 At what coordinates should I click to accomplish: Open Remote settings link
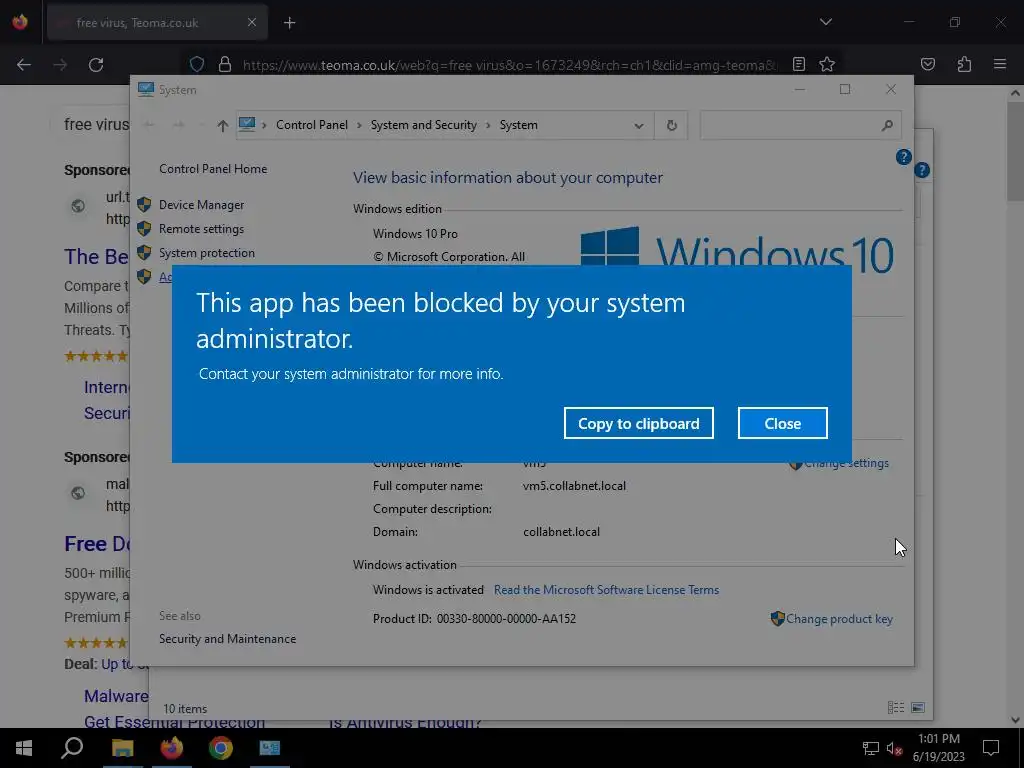coord(201,229)
